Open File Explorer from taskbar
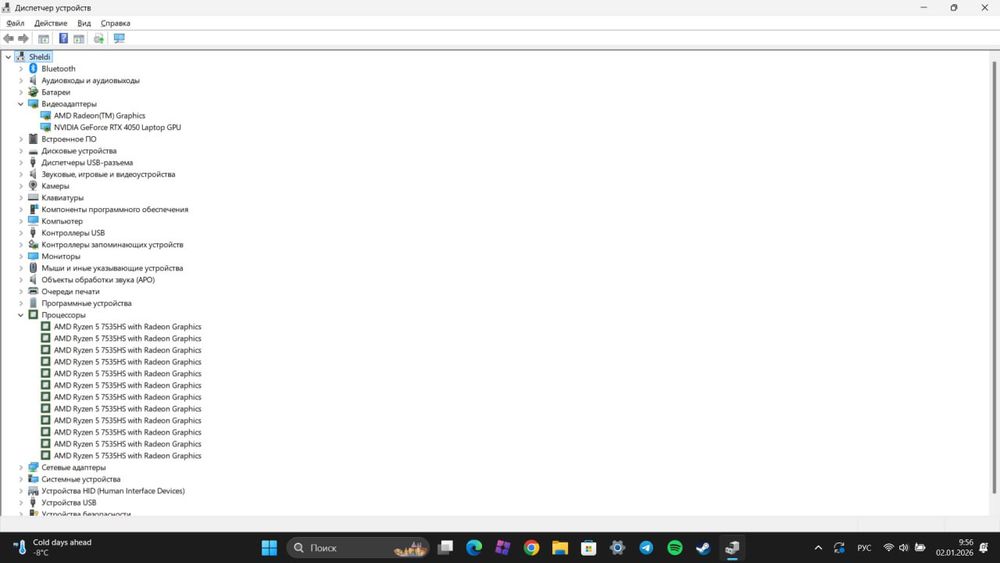 click(560, 548)
